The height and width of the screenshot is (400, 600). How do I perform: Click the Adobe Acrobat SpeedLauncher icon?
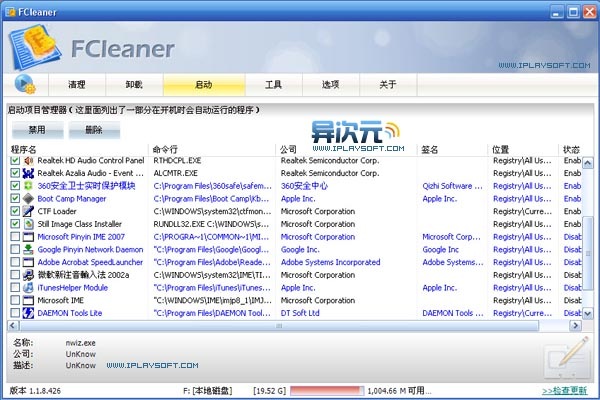(x=29, y=262)
